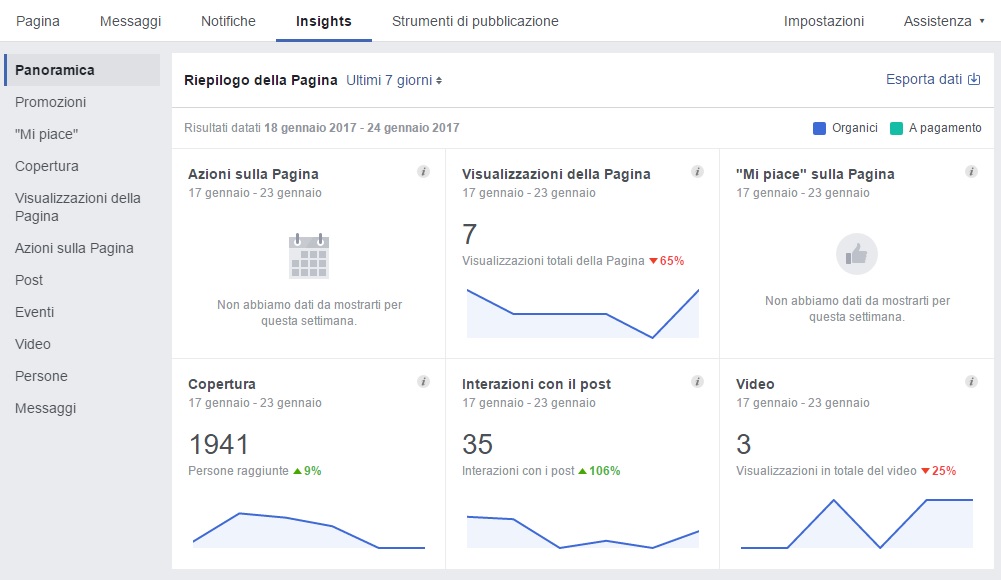Open Promozioni in the sidebar
Viewport: 1001px width, 580px height.
[x=50, y=102]
